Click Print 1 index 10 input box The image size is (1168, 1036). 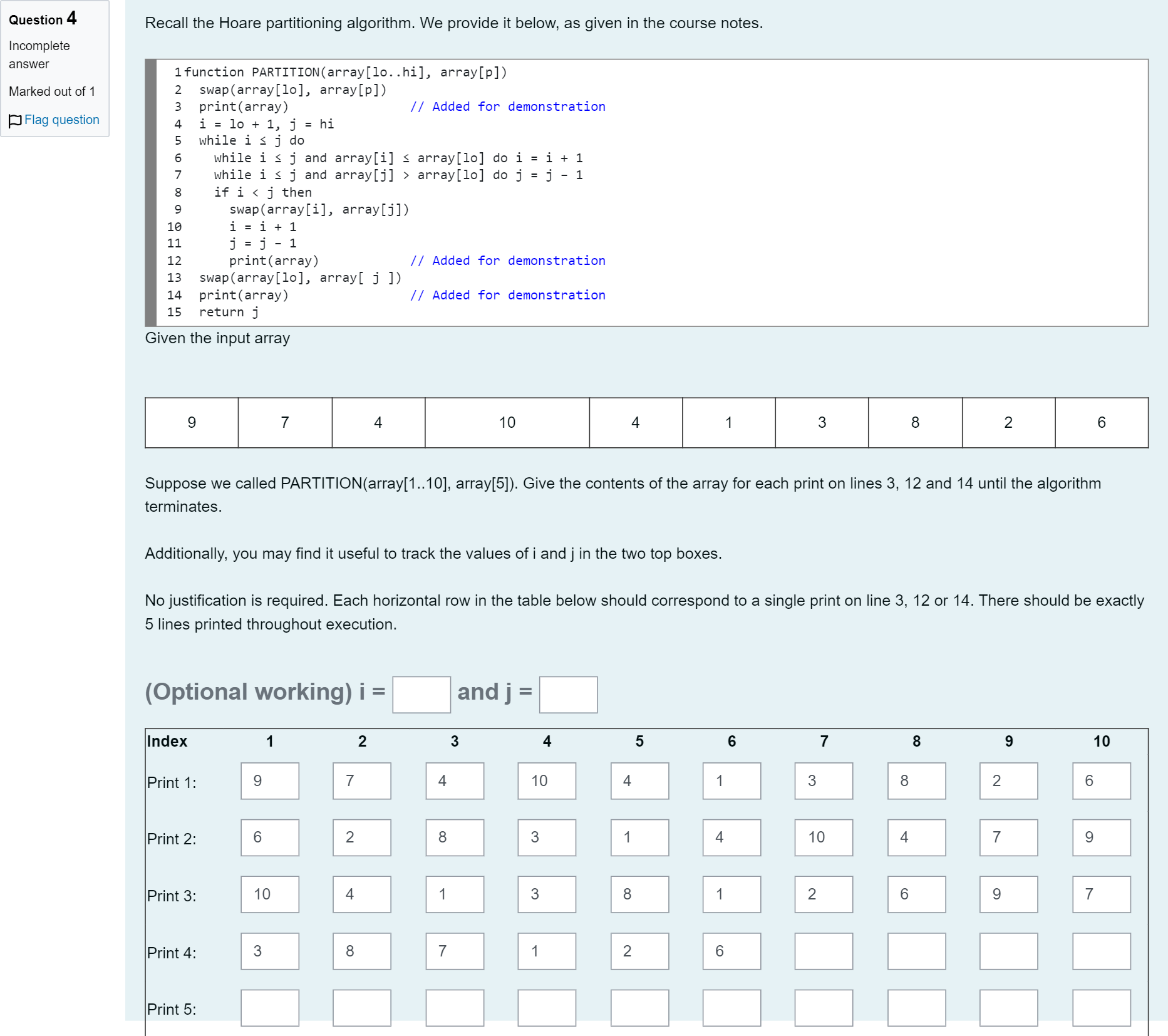(1102, 781)
